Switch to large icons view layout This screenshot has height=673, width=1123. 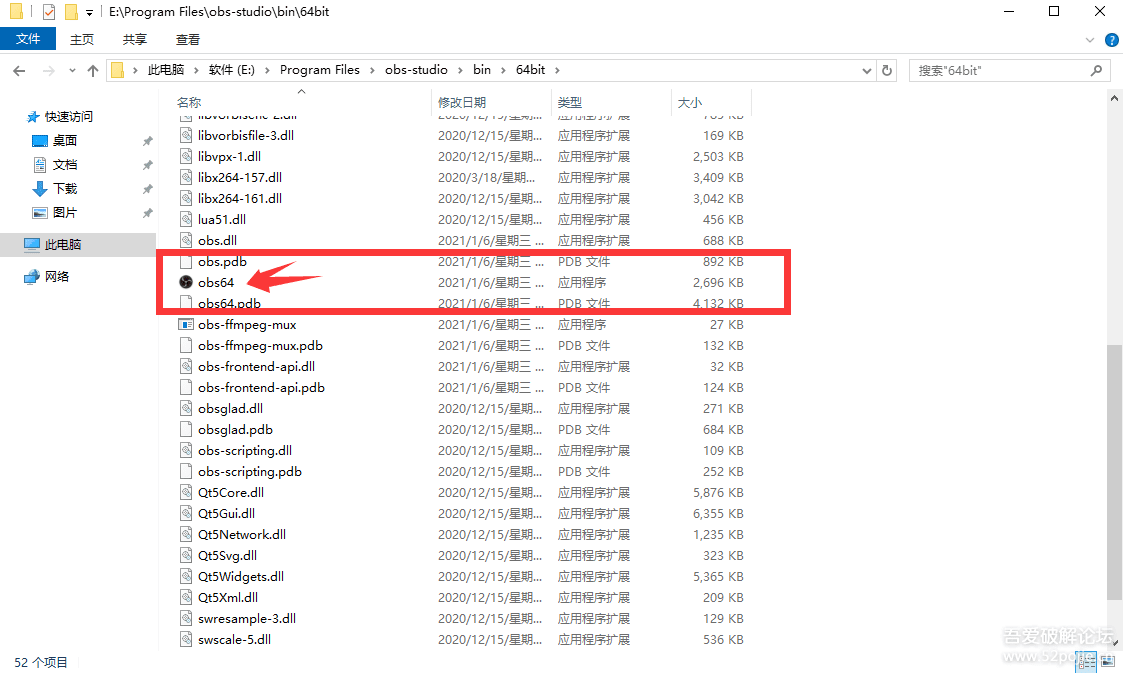coord(1108,662)
